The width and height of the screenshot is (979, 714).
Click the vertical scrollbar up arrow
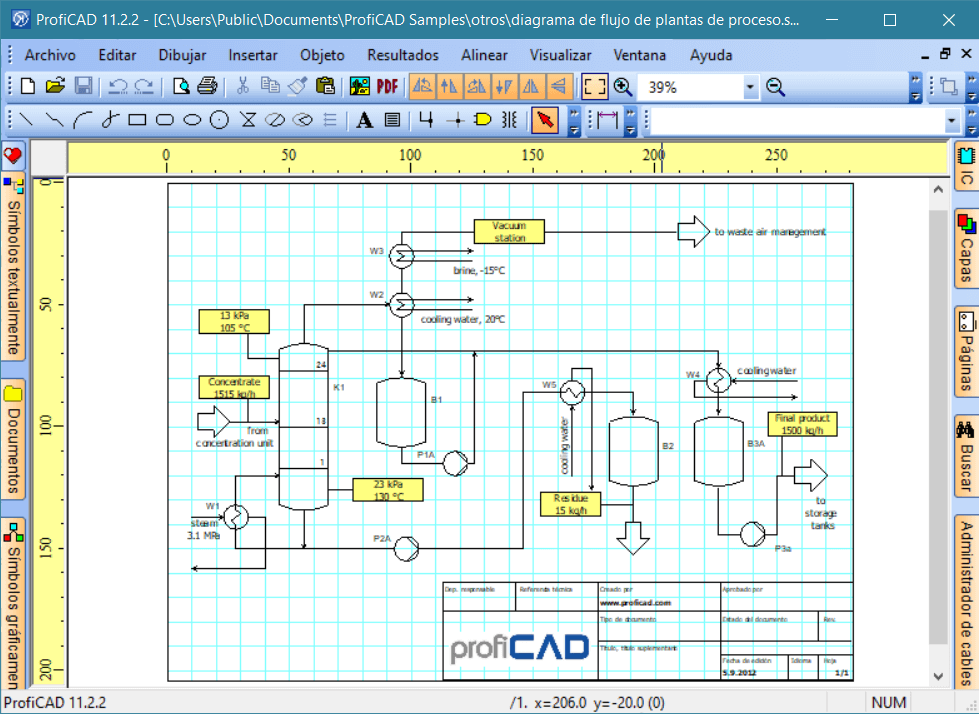pos(938,189)
